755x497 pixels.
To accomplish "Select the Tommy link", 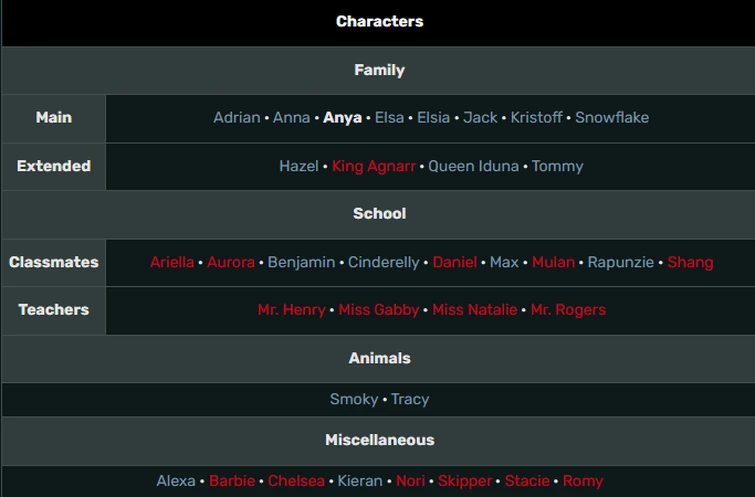I will tap(557, 166).
